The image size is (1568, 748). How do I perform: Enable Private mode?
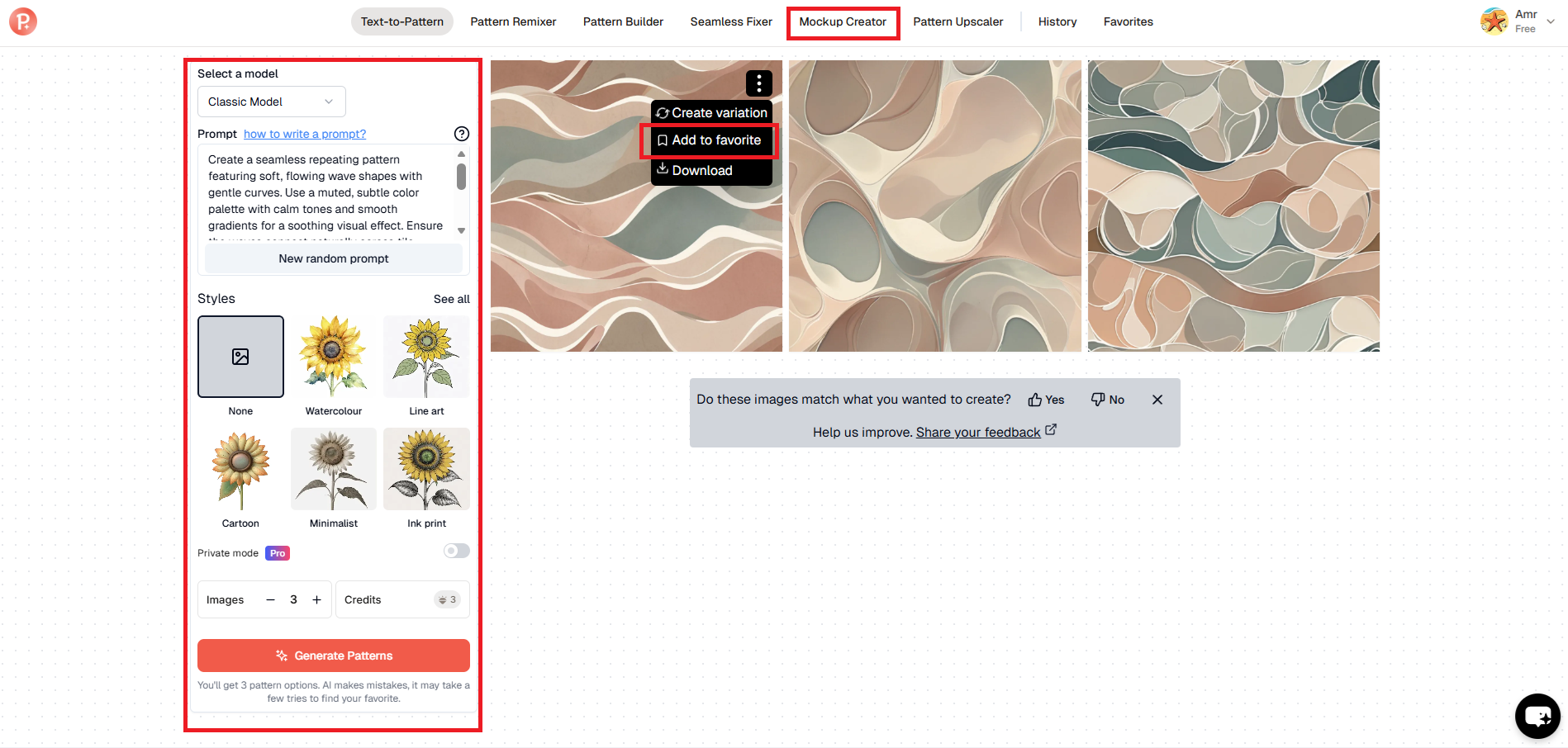[x=455, y=551]
